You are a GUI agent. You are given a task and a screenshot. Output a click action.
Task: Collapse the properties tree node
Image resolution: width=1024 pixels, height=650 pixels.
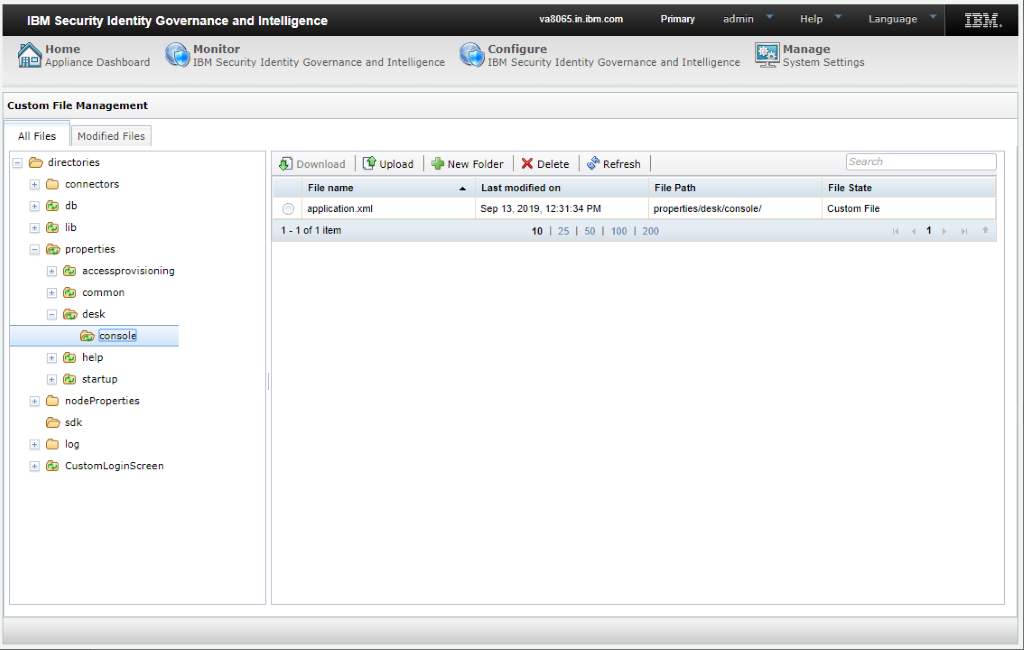(x=35, y=250)
